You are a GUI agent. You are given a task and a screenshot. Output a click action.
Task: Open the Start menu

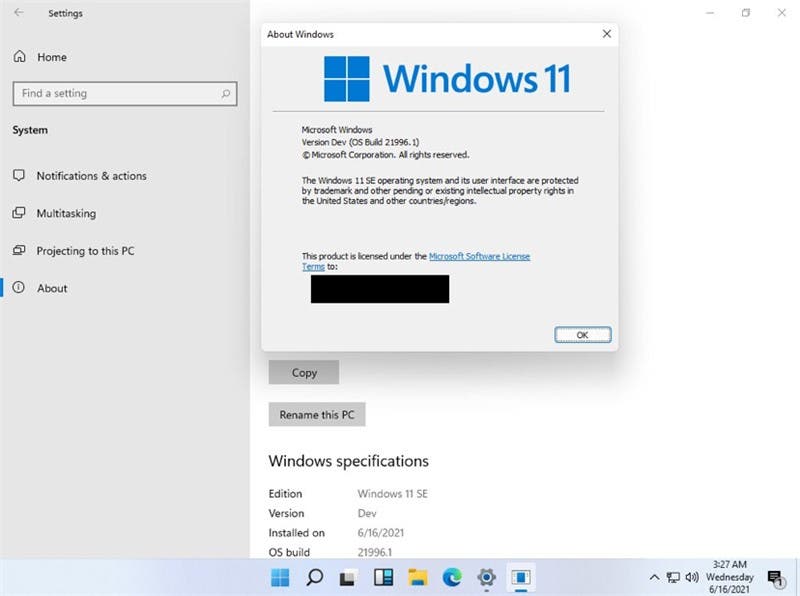[x=280, y=578]
